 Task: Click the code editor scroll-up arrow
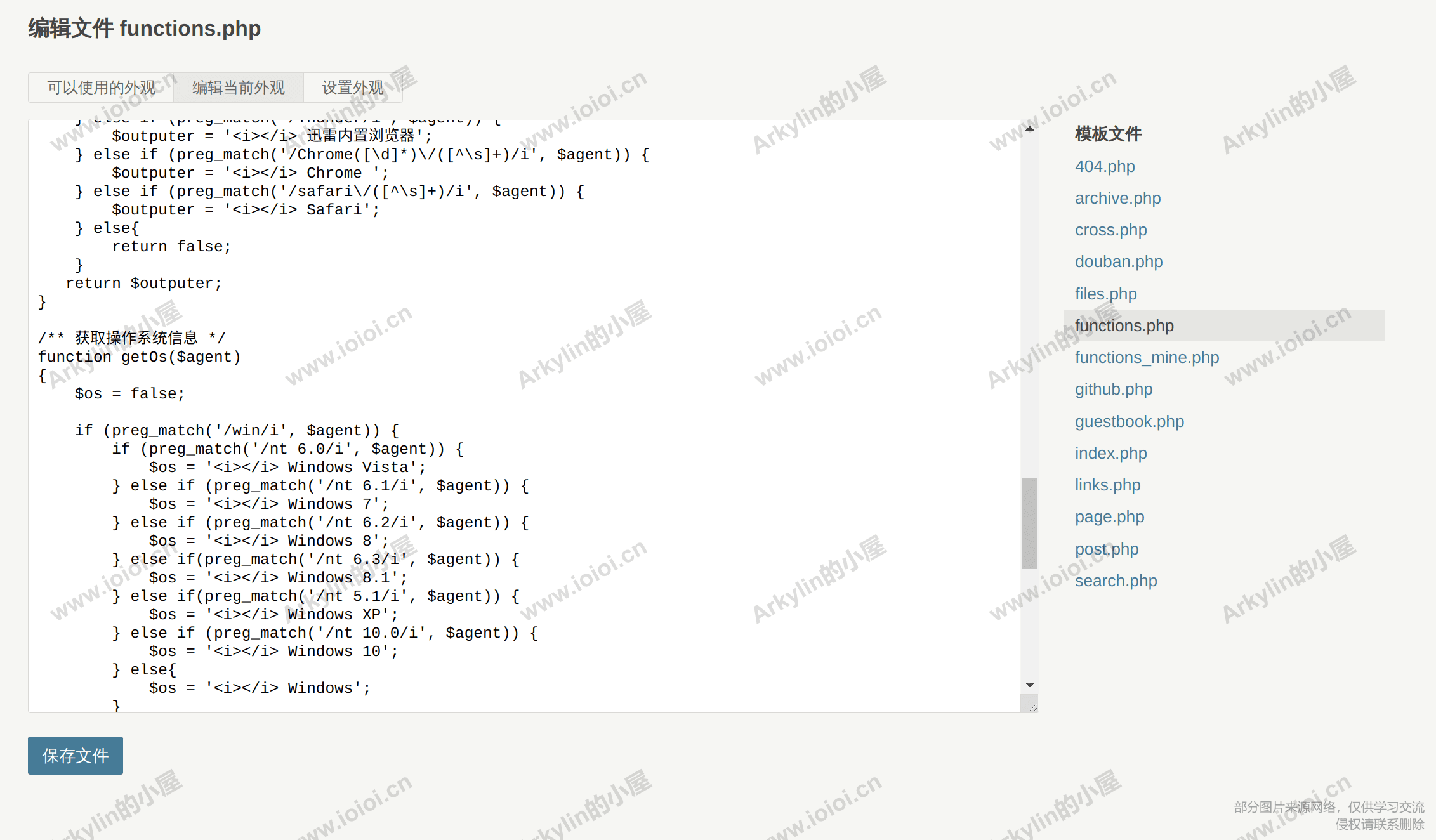[x=1030, y=128]
